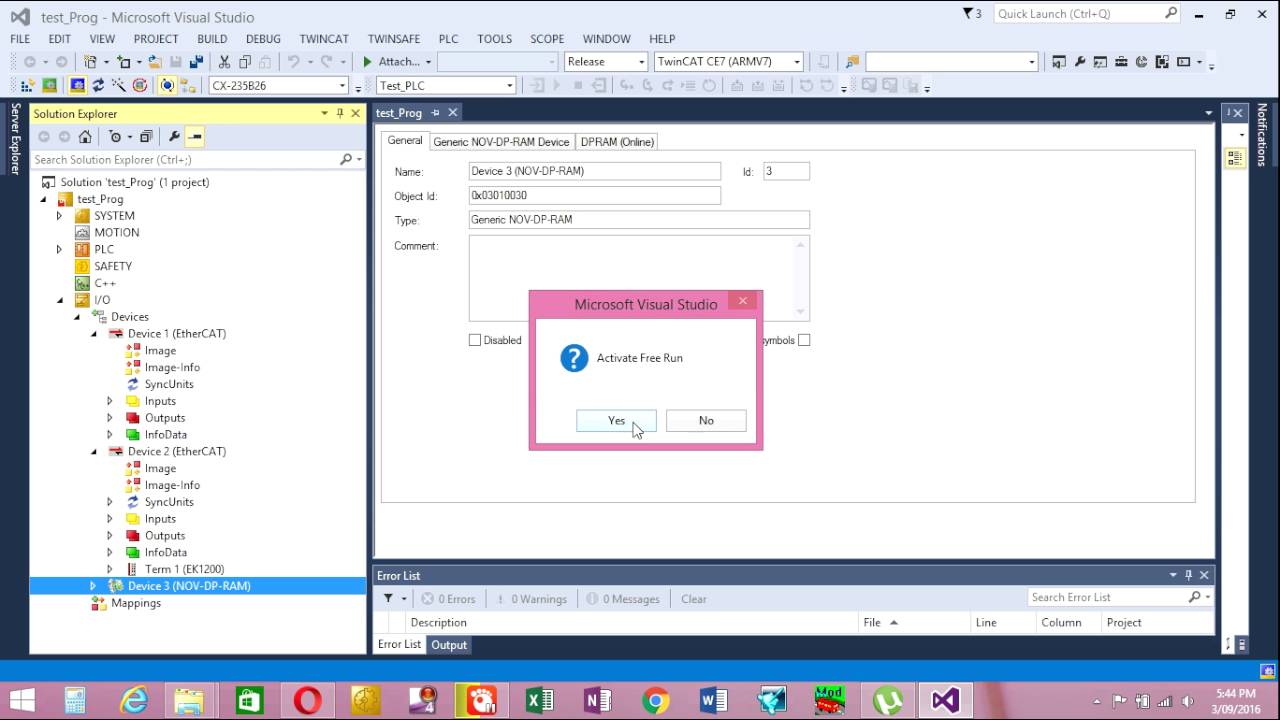This screenshot has width=1280, height=720.
Task: Click the Toolbox icon in top toolbar
Action: coord(1121,61)
